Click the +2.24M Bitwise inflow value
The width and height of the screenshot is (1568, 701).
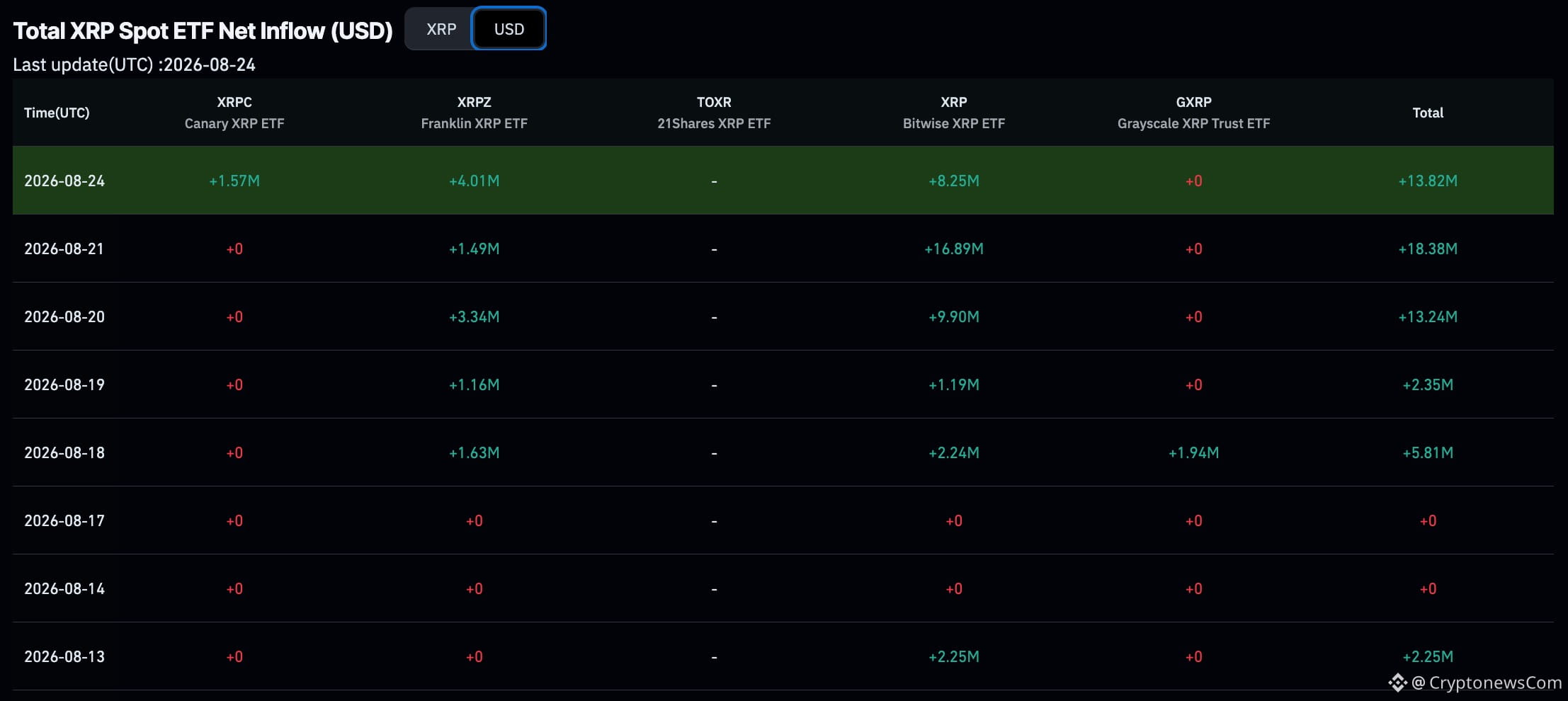pyautogui.click(x=954, y=452)
